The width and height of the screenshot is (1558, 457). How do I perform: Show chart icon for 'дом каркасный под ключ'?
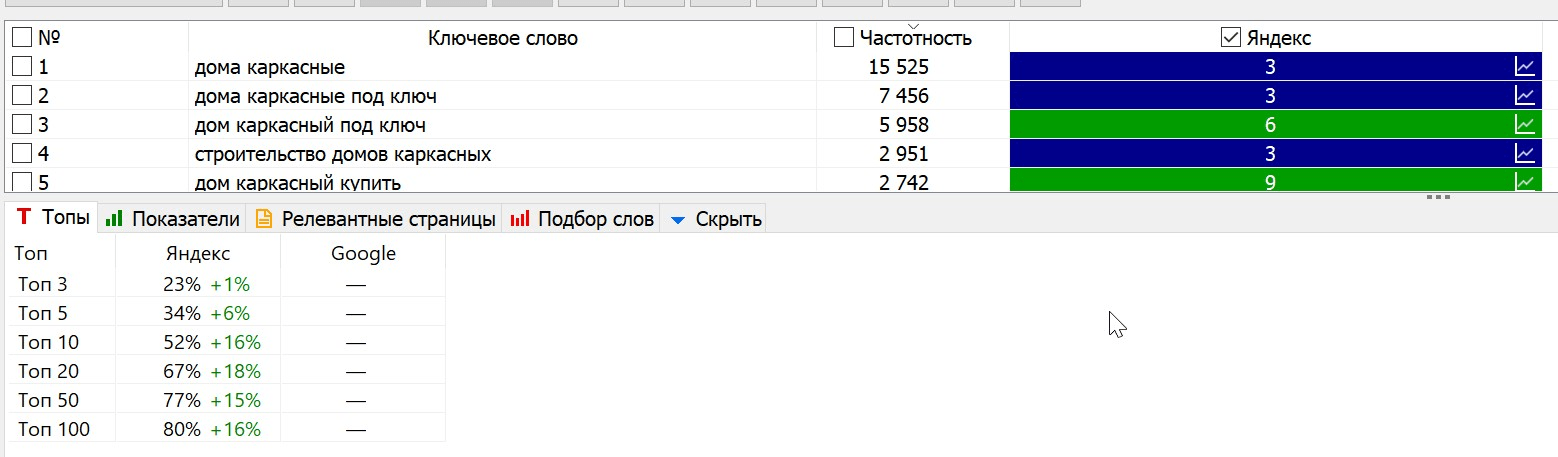pyautogui.click(x=1525, y=125)
